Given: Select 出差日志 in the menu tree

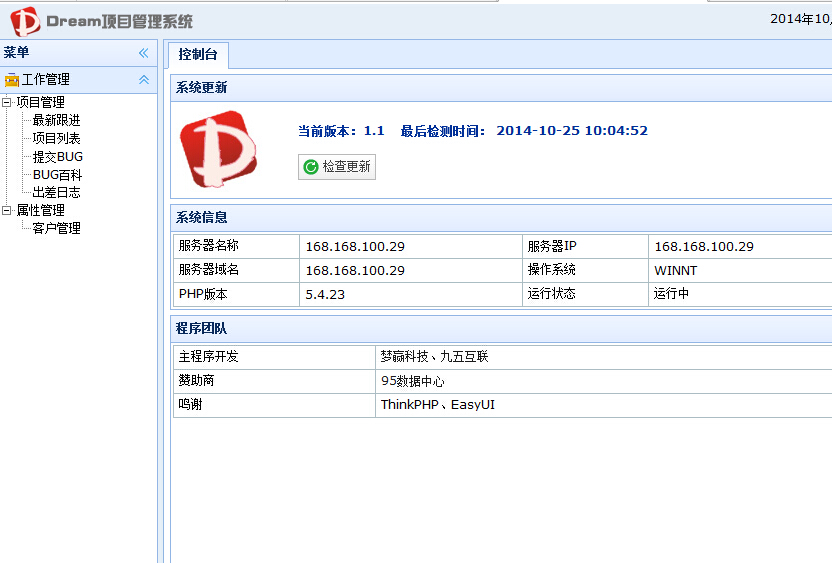Looking at the screenshot, I should click(56, 192).
